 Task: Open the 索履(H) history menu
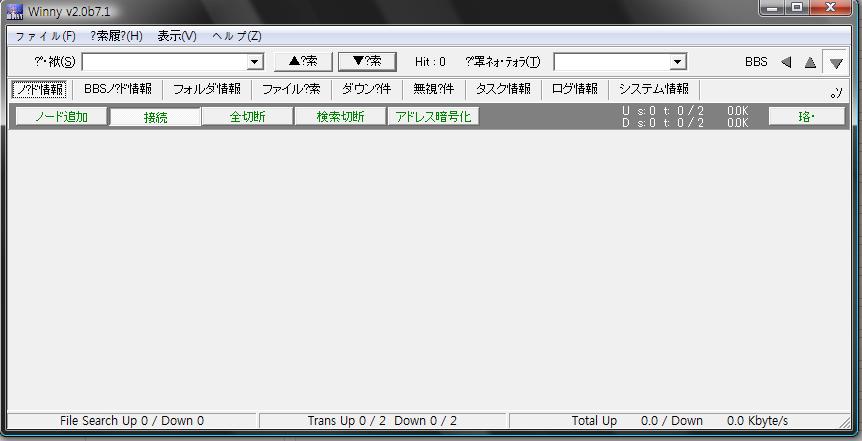[x=117, y=36]
